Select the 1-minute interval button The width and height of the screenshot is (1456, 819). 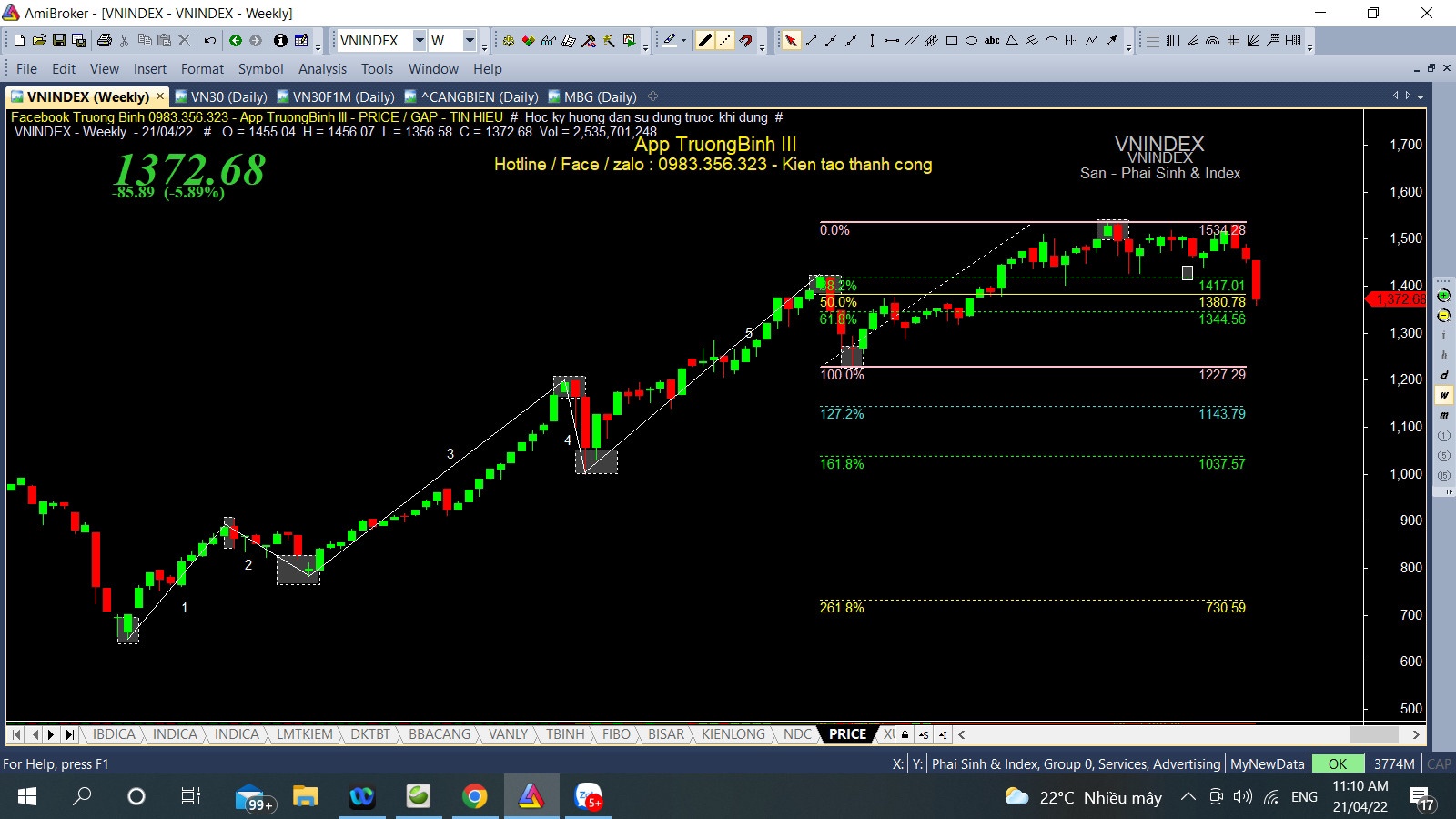click(1443, 436)
